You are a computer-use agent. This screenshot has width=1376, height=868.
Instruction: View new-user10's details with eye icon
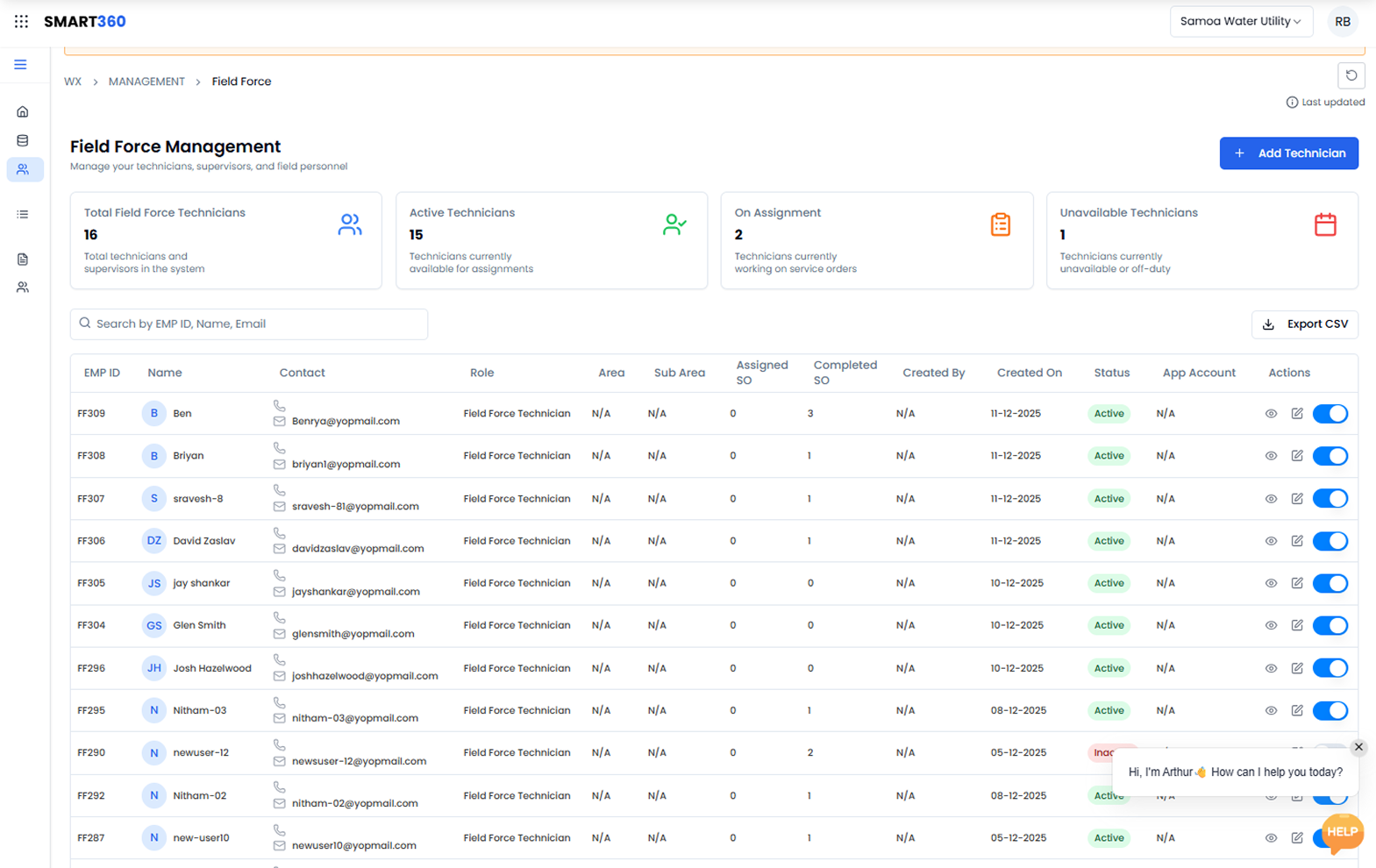tap(1271, 838)
